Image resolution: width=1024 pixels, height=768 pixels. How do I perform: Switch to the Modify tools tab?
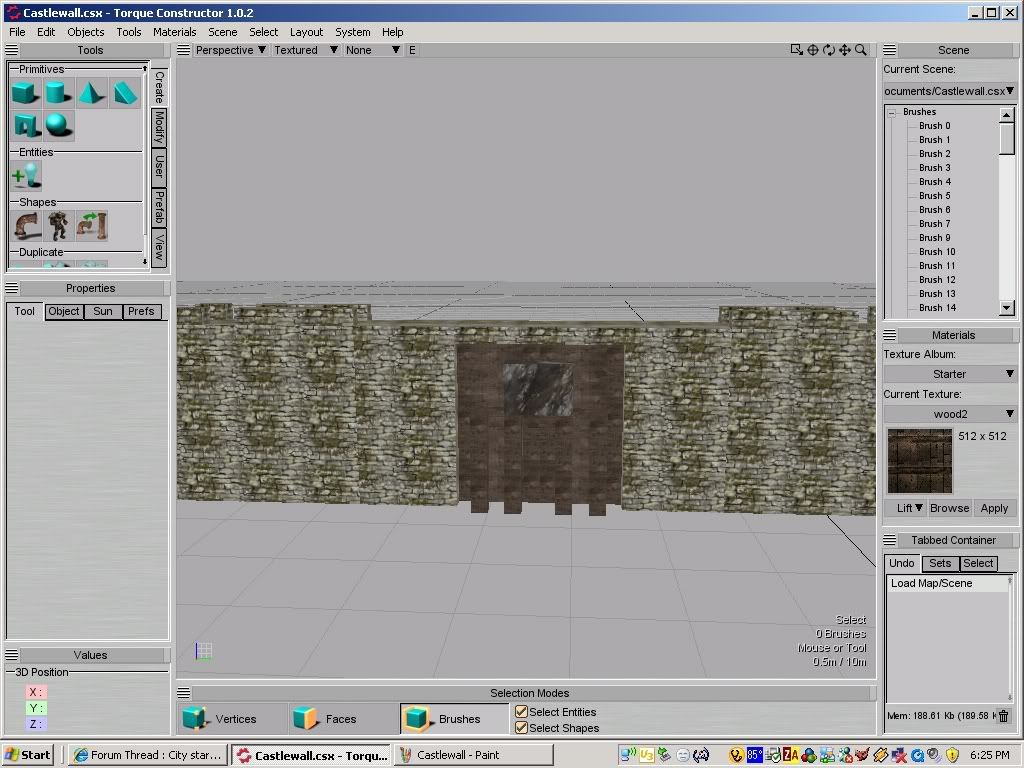pos(158,129)
